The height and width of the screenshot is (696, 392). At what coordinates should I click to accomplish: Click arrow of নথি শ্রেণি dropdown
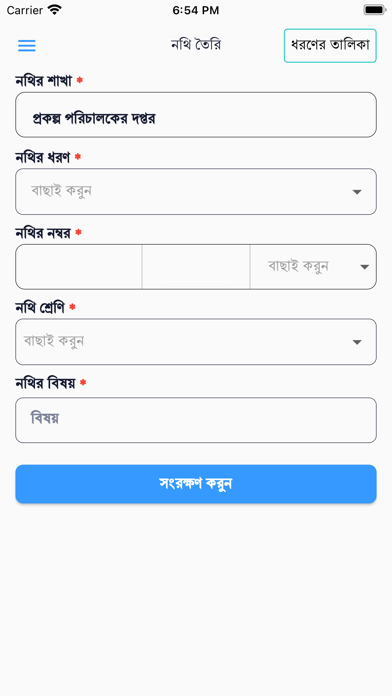point(357,342)
